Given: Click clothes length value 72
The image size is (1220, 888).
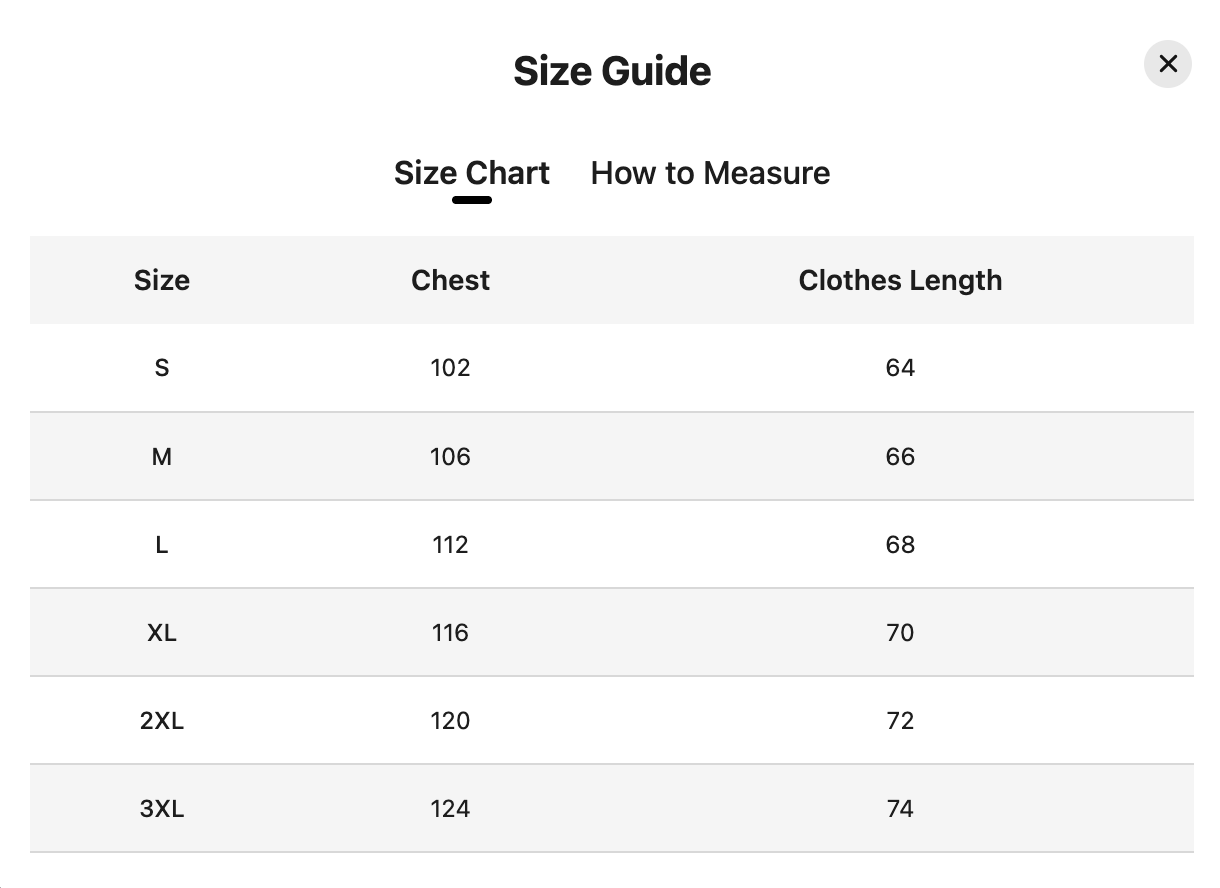Looking at the screenshot, I should point(900,721).
